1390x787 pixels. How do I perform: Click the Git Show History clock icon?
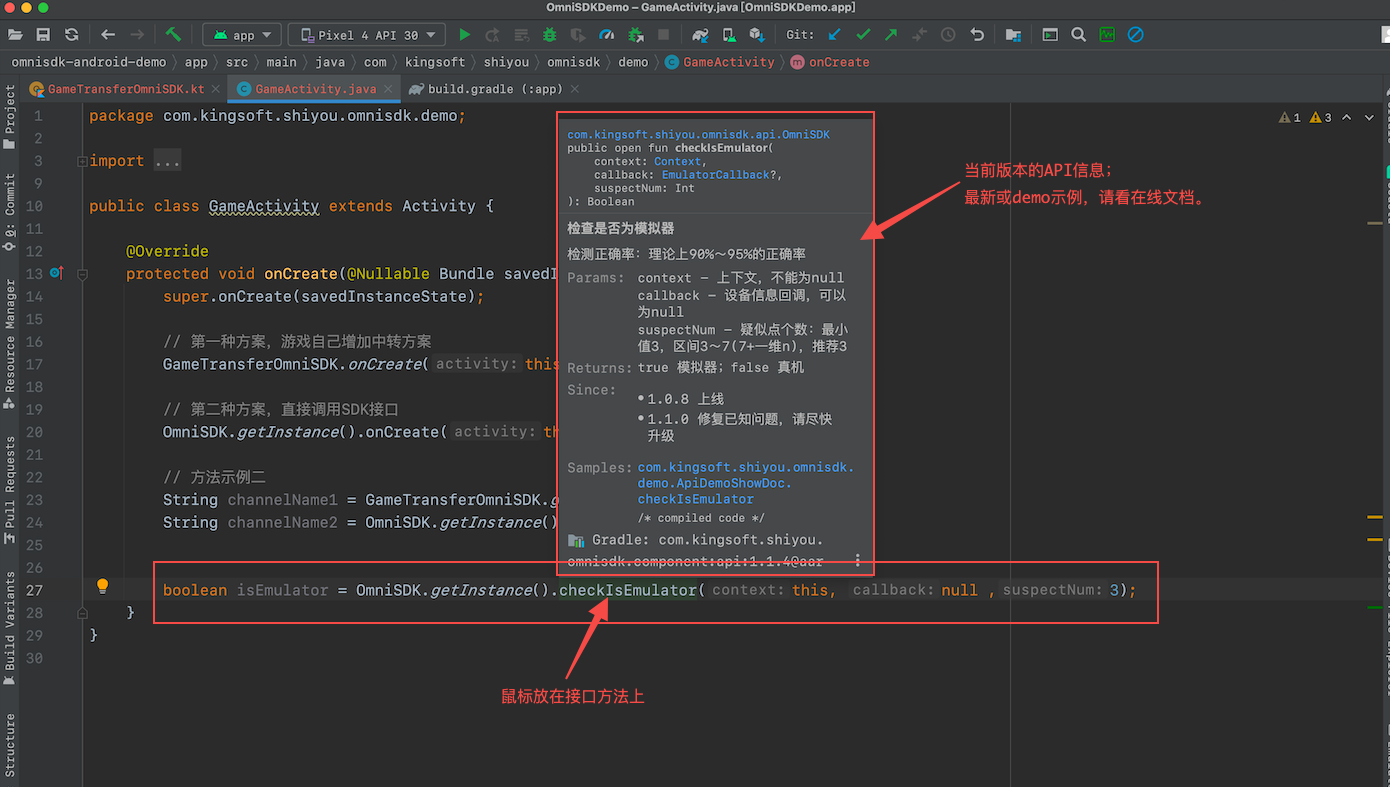[948, 34]
